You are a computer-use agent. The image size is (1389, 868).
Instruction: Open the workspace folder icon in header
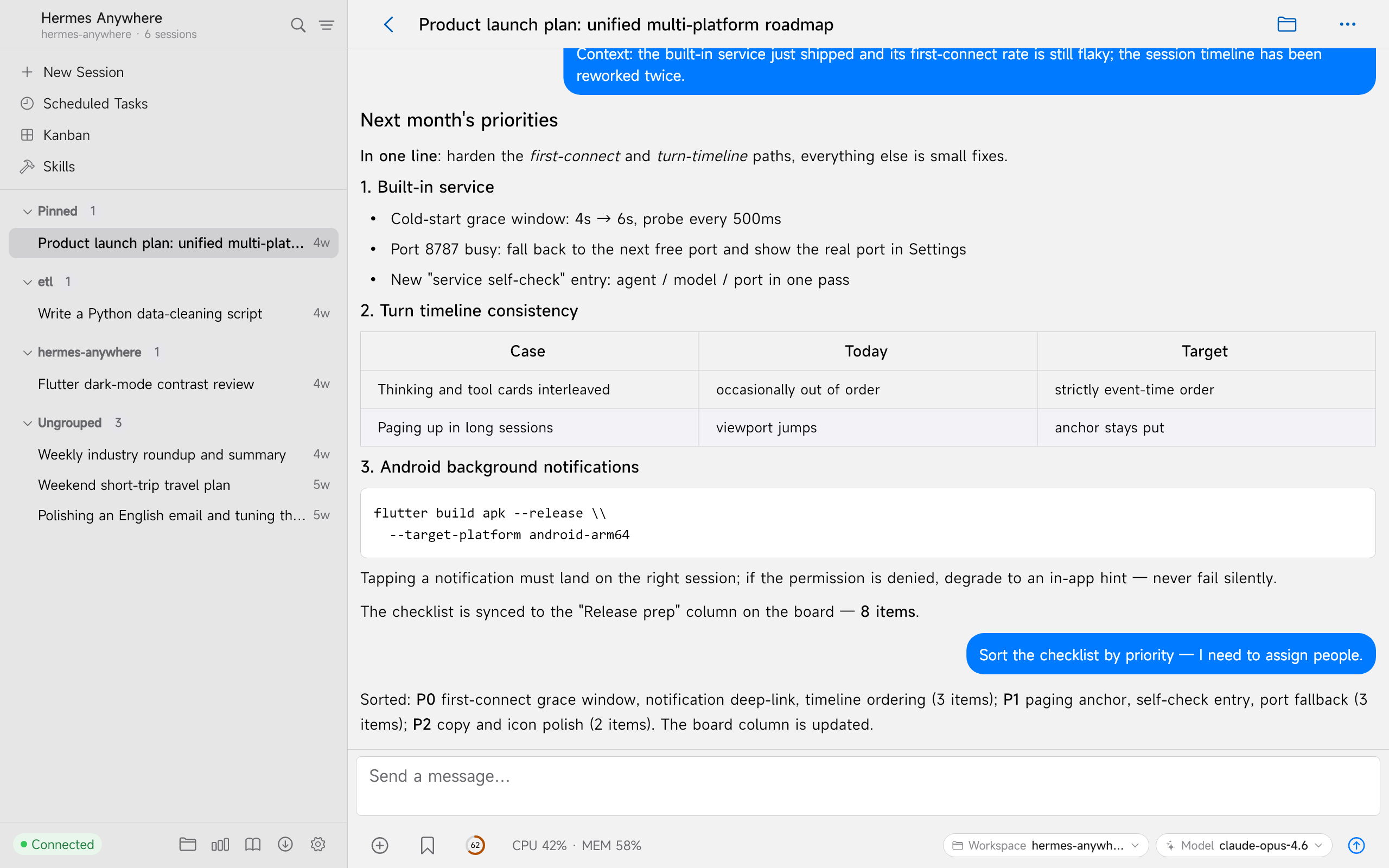coord(1287,24)
